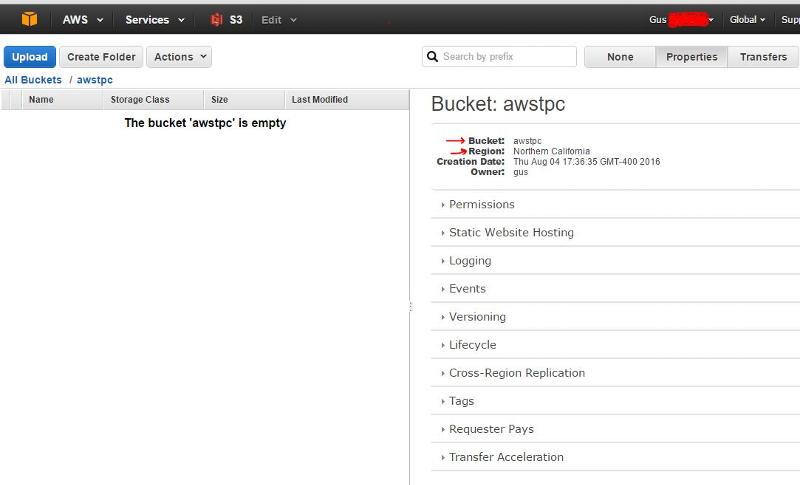Click Create Folder button
Screen dimensions: 800x485
101,57
